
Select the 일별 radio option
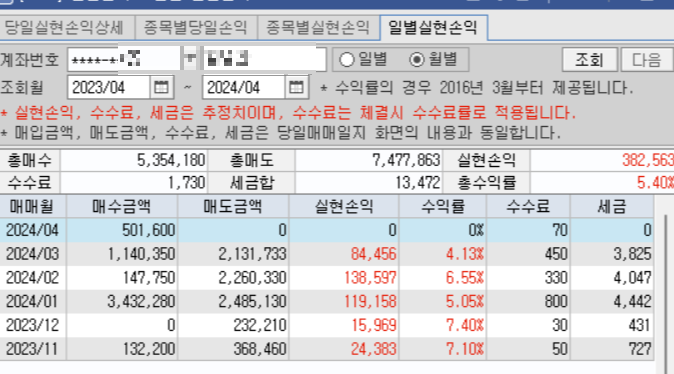[362, 59]
